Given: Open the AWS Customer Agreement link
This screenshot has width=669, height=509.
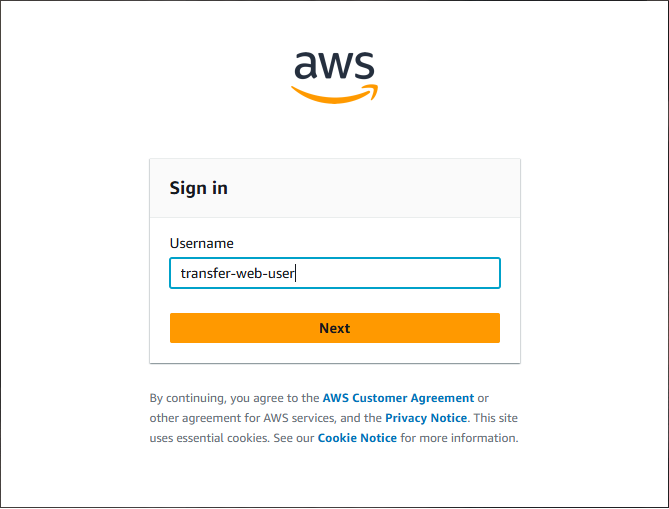Looking at the screenshot, I should [398, 398].
